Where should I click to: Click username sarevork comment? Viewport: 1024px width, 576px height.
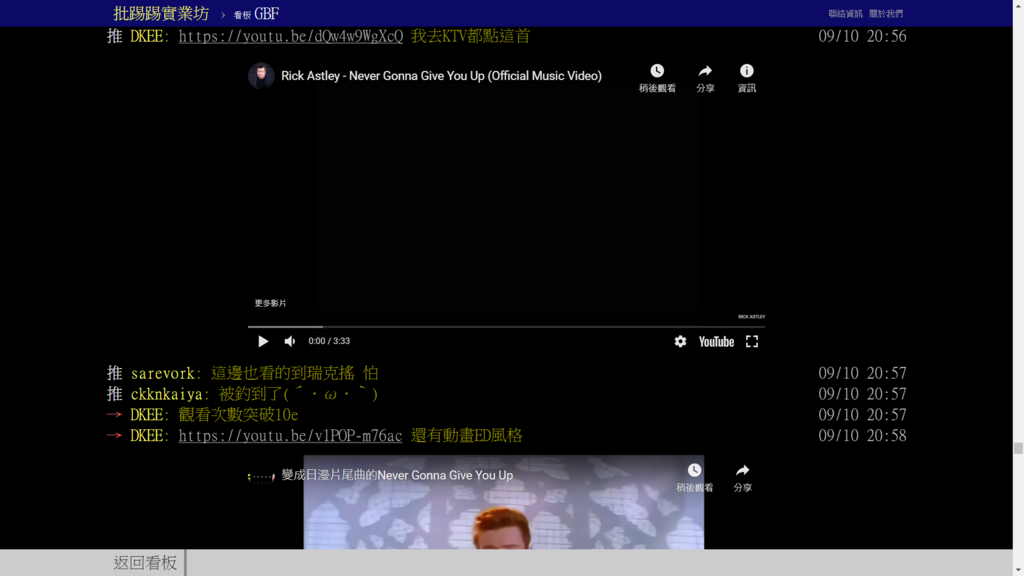pyautogui.click(x=162, y=374)
